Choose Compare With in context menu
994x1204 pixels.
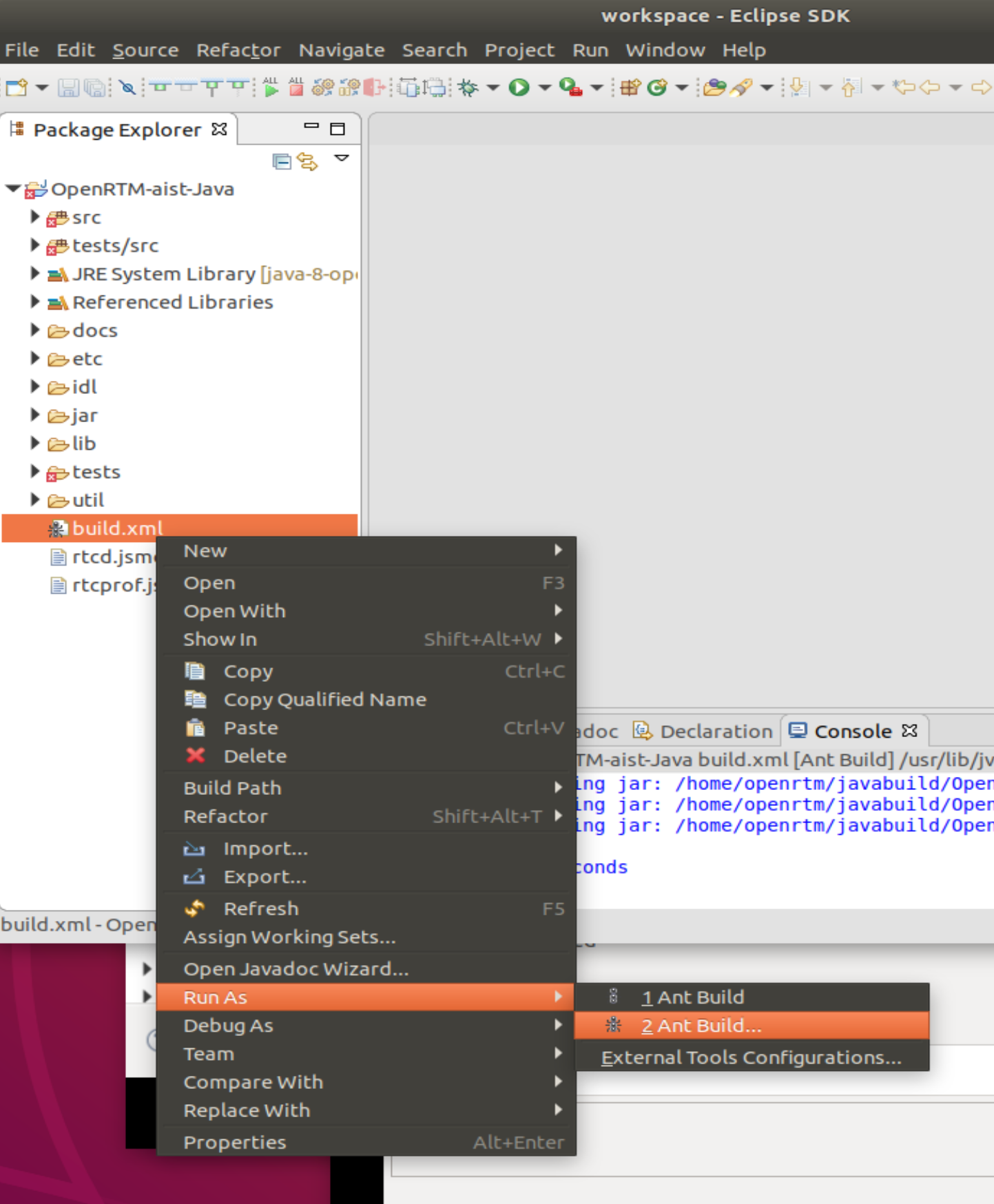tap(366, 1082)
